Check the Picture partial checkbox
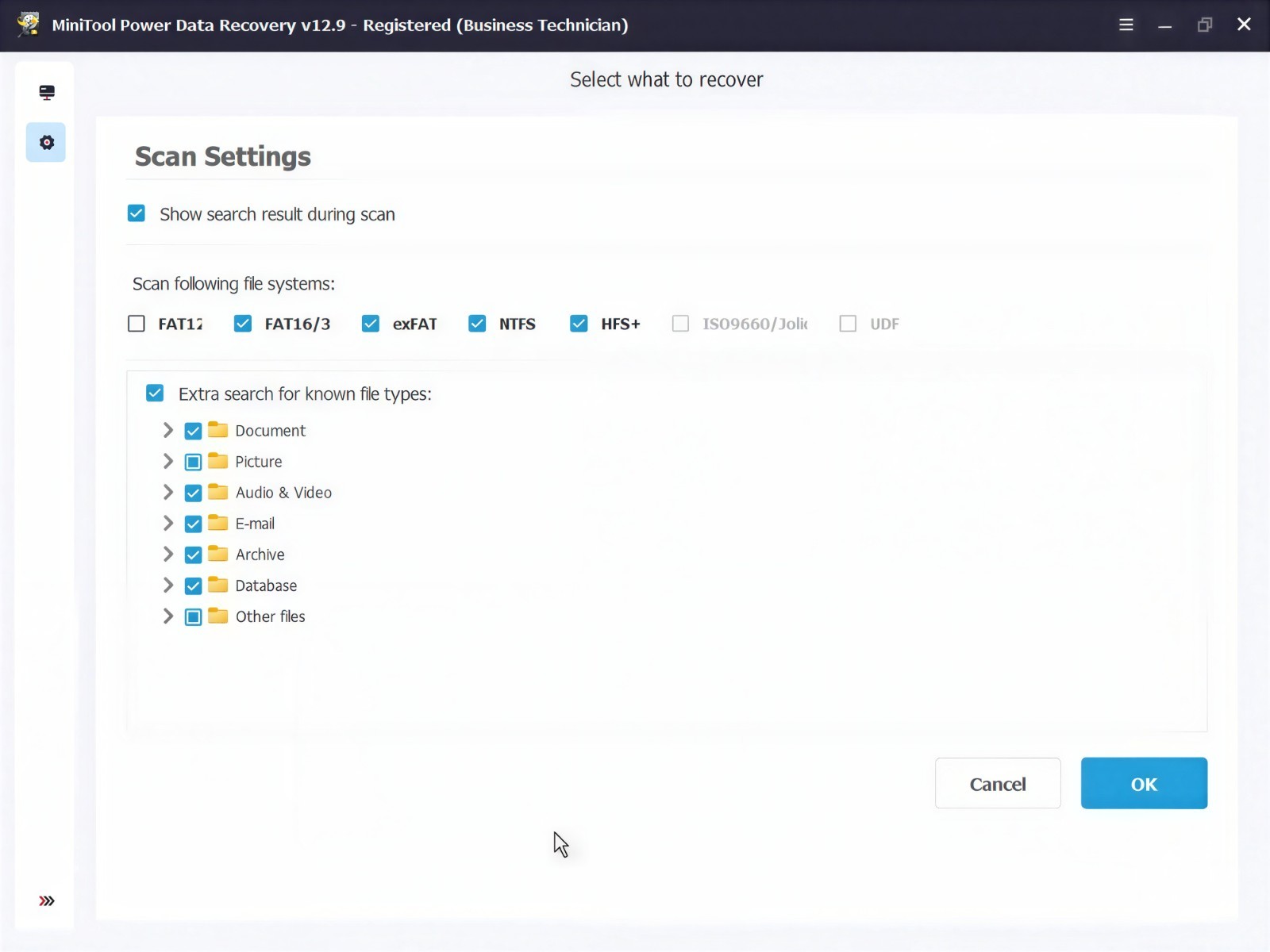This screenshot has width=1270, height=952. click(193, 462)
